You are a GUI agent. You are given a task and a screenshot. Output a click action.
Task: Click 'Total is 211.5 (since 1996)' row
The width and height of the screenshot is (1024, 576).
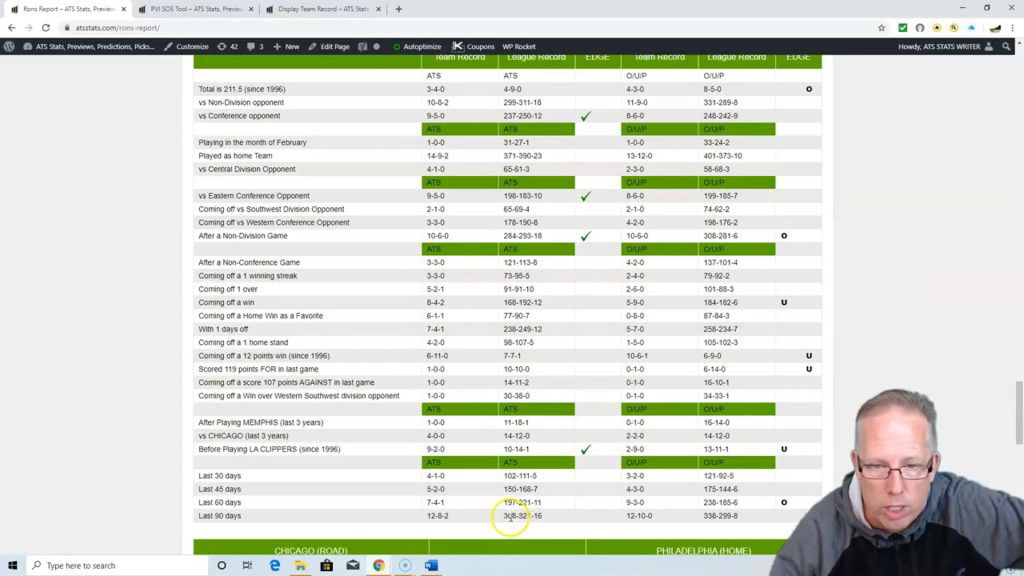click(x=507, y=89)
